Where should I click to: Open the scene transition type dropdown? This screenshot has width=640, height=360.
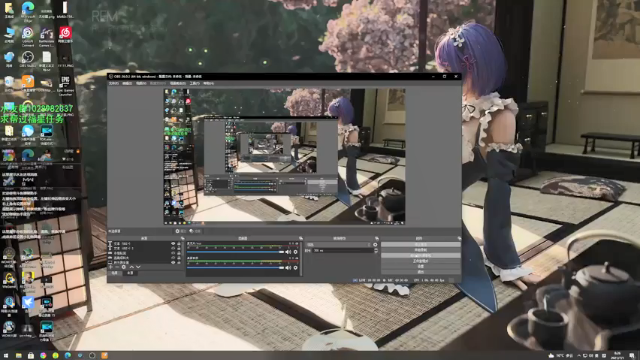pyautogui.click(x=339, y=244)
